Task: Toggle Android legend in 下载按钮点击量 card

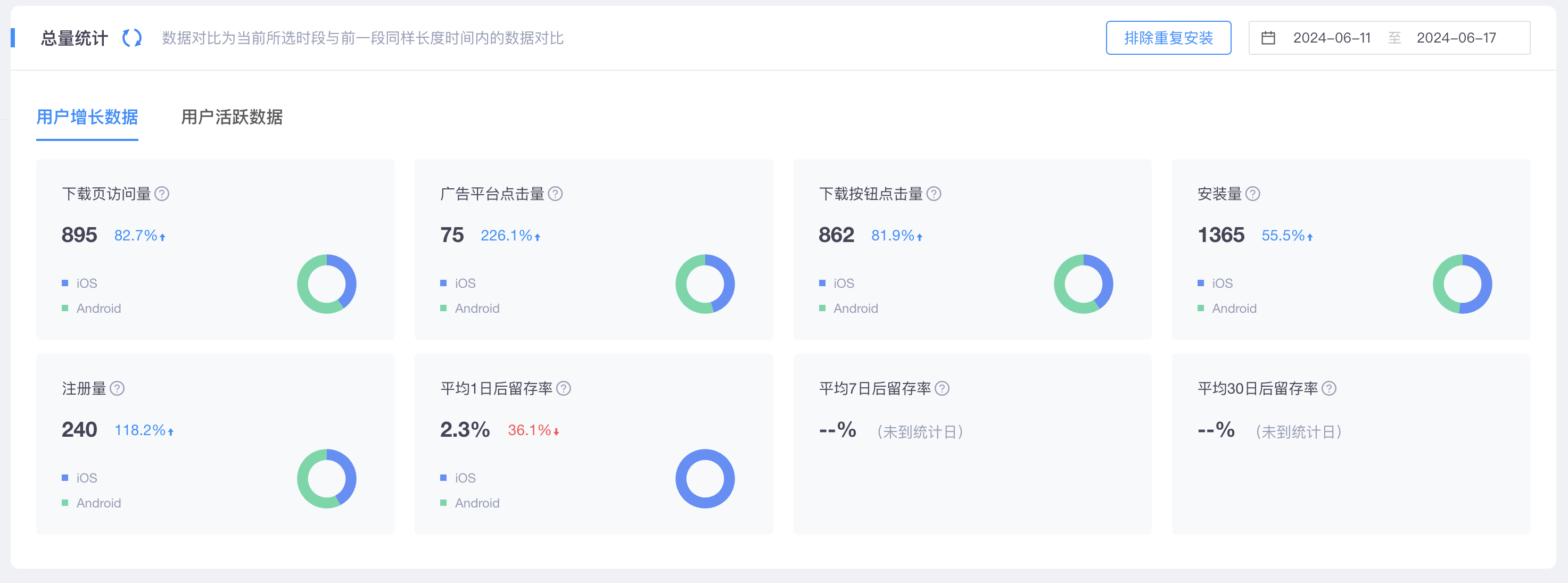Action: click(848, 309)
